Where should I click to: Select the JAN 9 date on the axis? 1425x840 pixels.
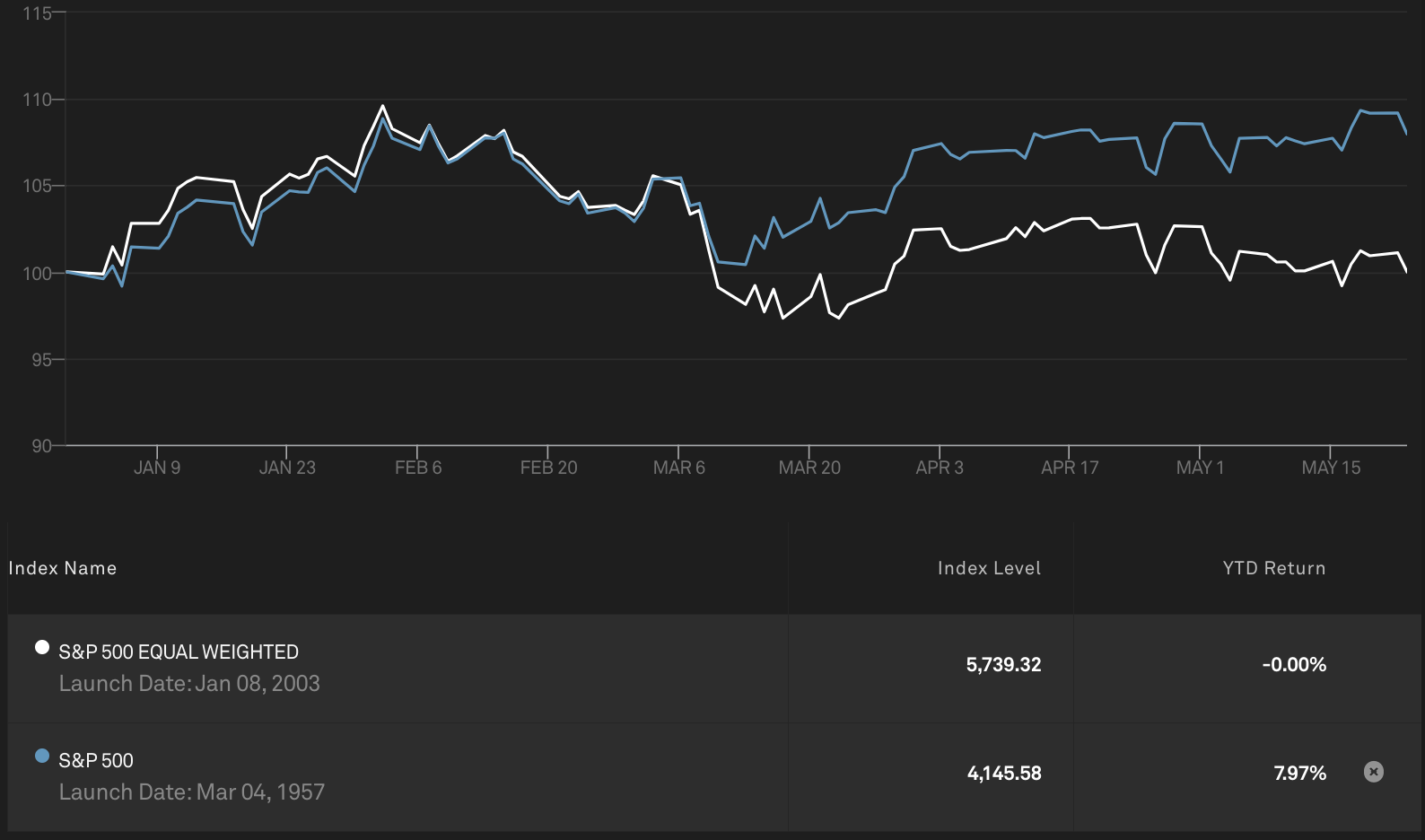pos(157,468)
